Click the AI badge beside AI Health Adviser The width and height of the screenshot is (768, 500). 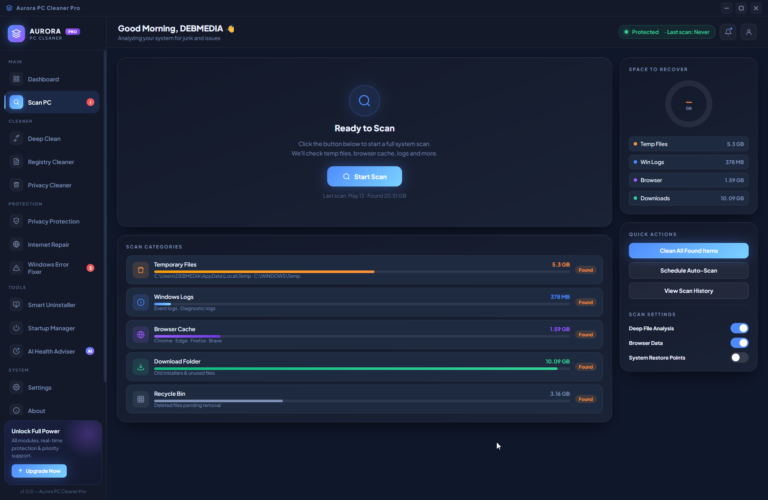90,351
